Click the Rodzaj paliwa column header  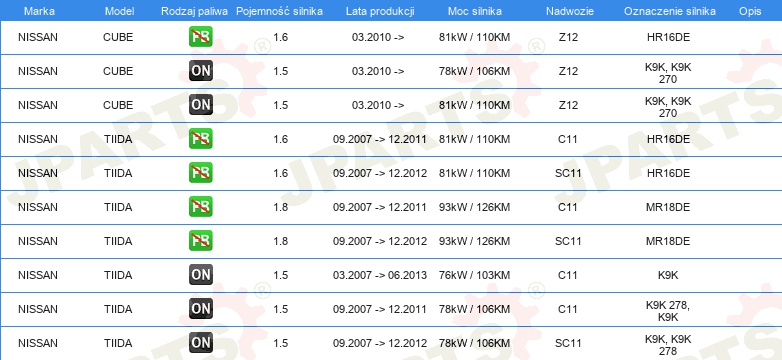194,11
